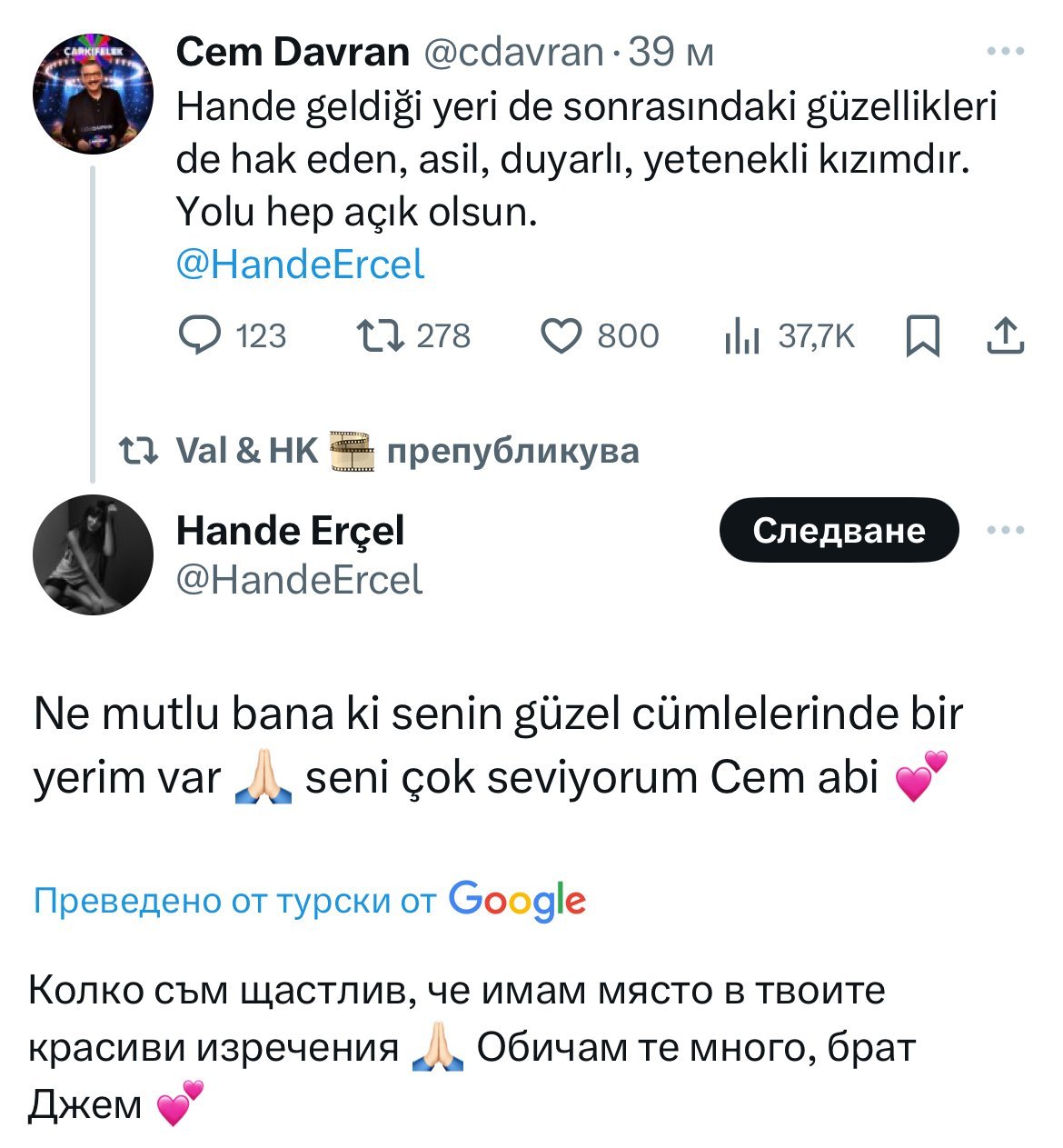Click the small repost icon beside Val & HK
This screenshot has width=1063, height=1148.
pos(140,451)
